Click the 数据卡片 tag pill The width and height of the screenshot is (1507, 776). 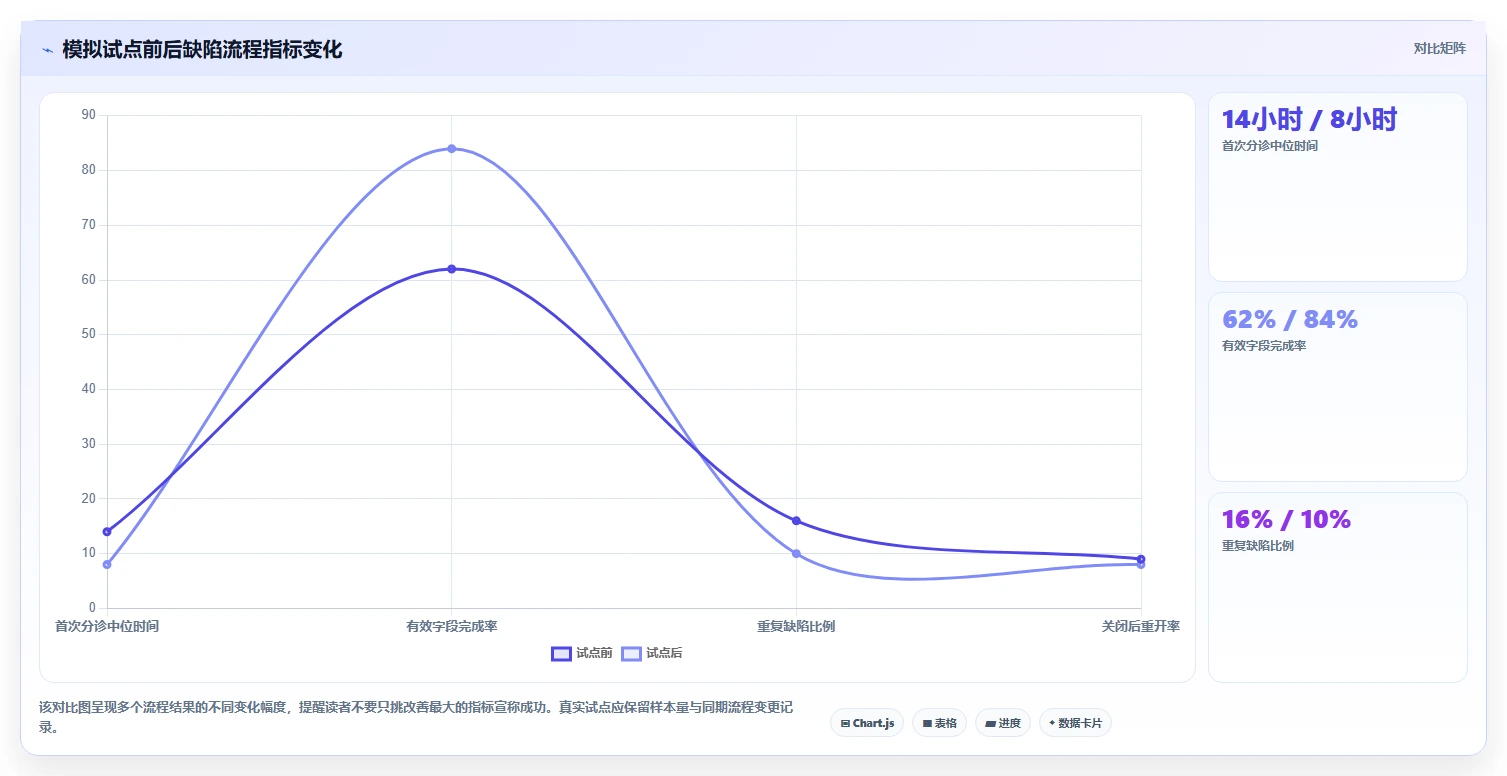[x=1075, y=722]
